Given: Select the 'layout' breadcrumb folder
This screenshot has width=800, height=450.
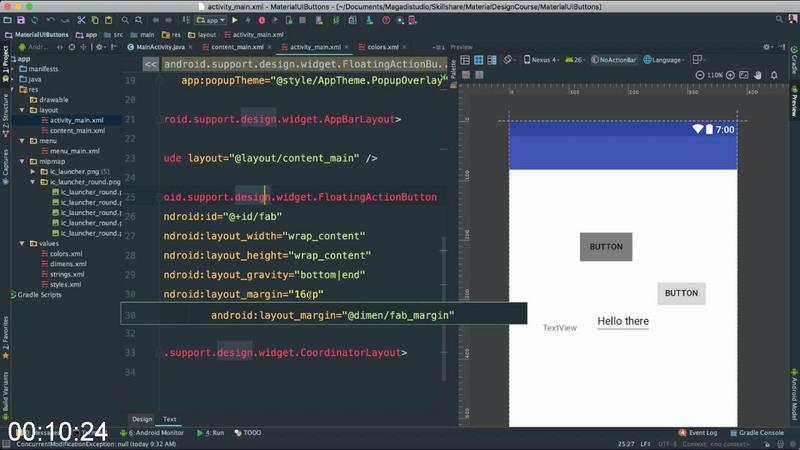Looking at the screenshot, I should coord(202,35).
